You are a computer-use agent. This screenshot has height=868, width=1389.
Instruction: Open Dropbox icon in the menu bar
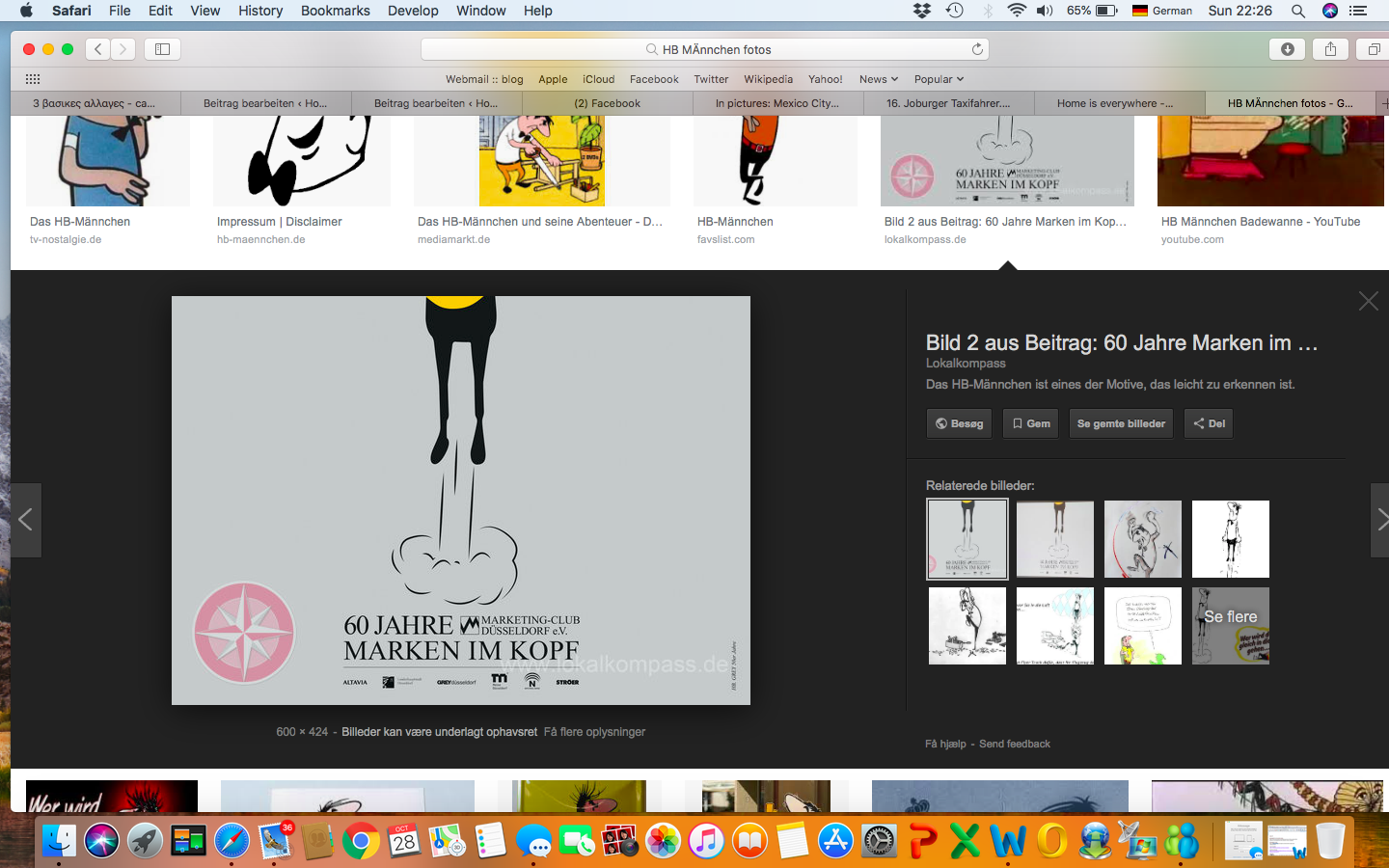922,11
